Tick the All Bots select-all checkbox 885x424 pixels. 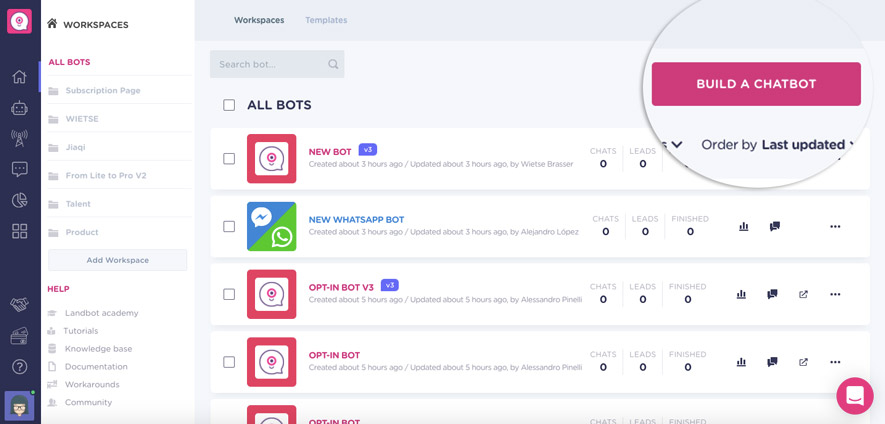click(229, 105)
